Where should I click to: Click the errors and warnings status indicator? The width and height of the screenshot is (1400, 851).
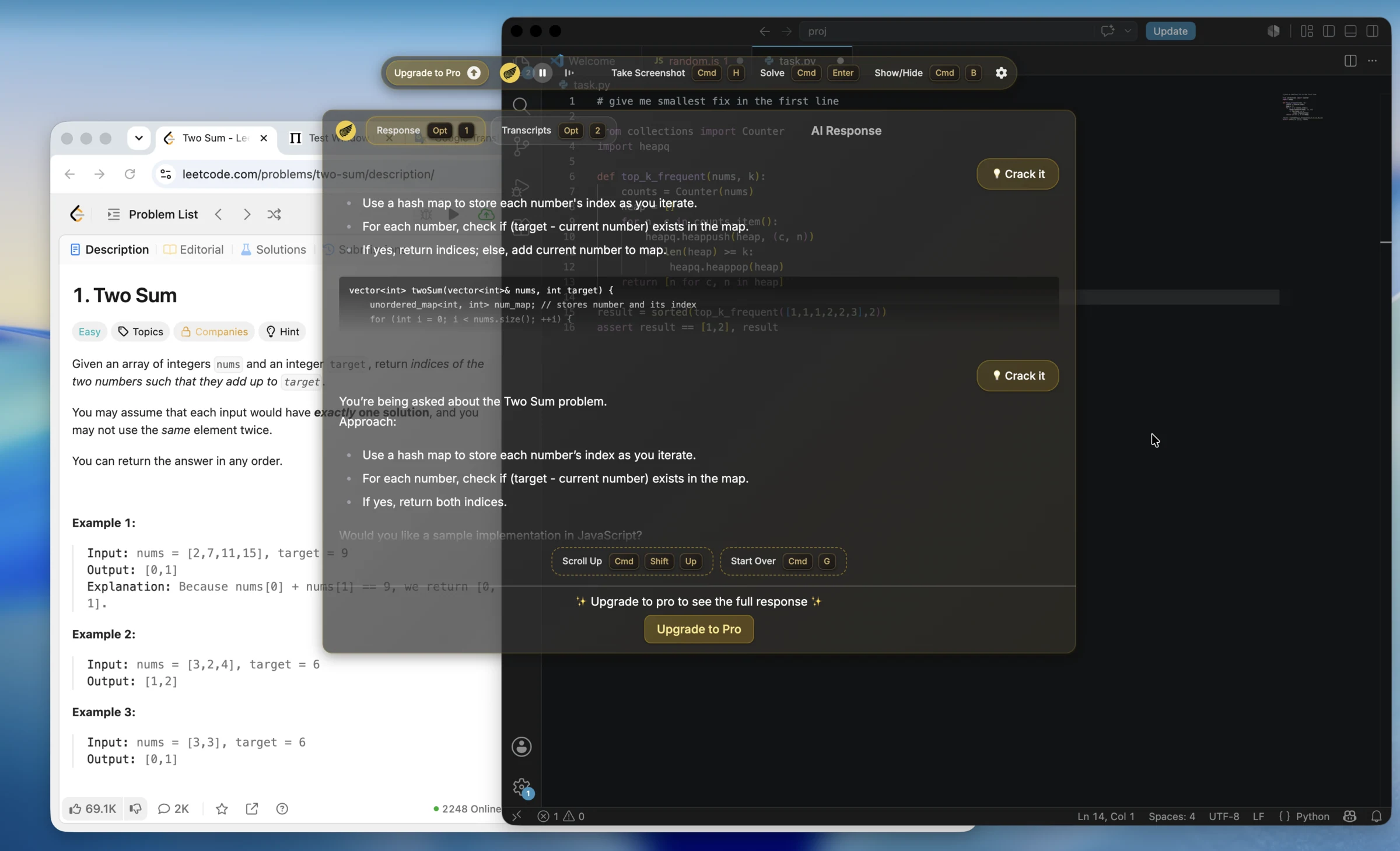click(561, 816)
